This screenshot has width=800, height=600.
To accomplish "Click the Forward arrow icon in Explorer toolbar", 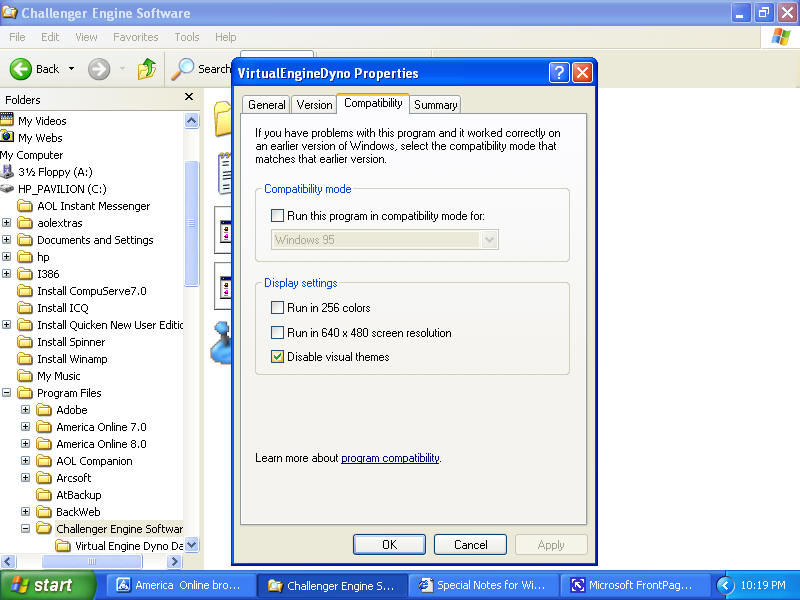I will coord(99,69).
